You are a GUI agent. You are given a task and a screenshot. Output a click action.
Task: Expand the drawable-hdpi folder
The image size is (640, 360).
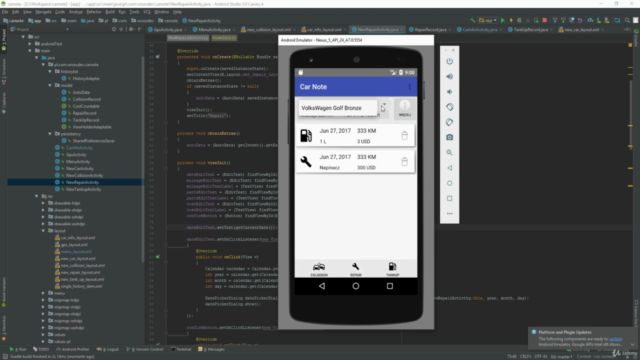tap(43, 203)
